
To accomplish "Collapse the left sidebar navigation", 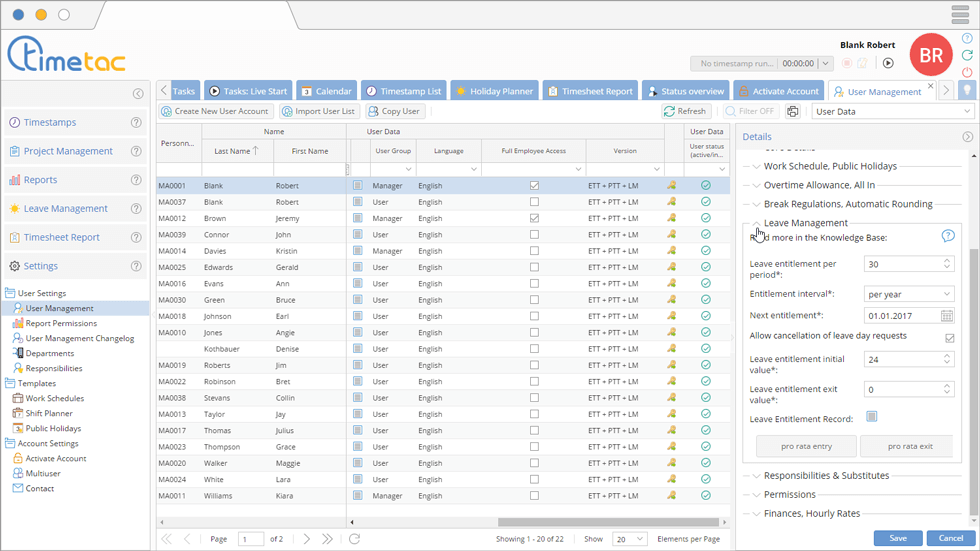I will [x=138, y=94].
